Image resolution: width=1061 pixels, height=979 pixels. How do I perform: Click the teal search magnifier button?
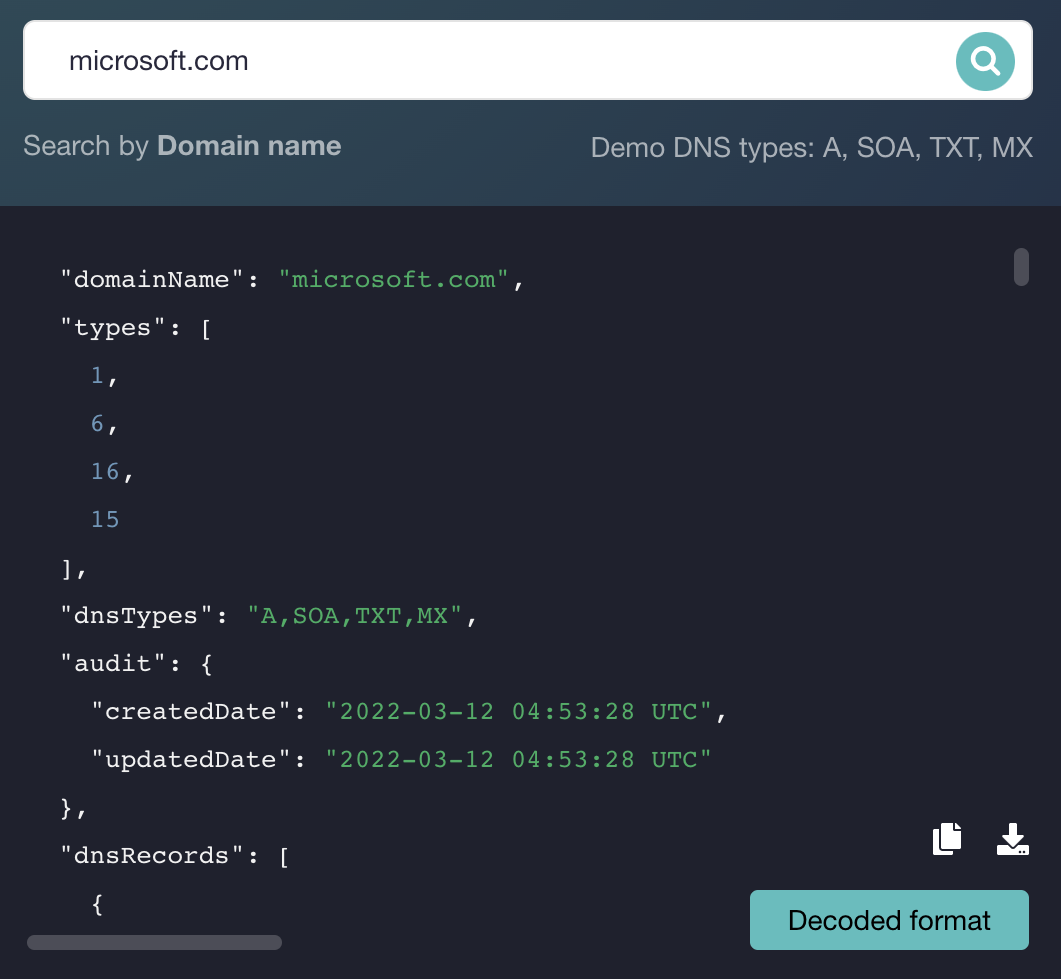point(985,61)
